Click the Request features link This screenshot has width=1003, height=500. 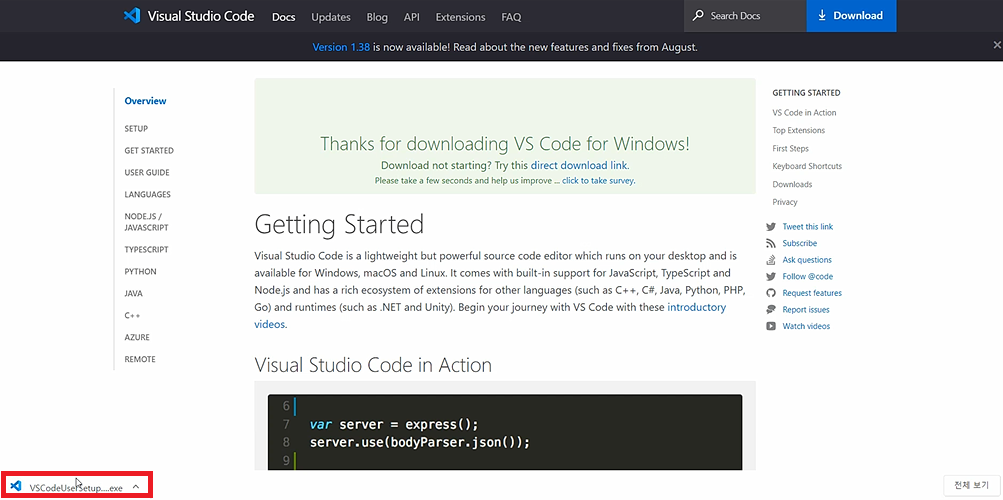click(x=812, y=293)
